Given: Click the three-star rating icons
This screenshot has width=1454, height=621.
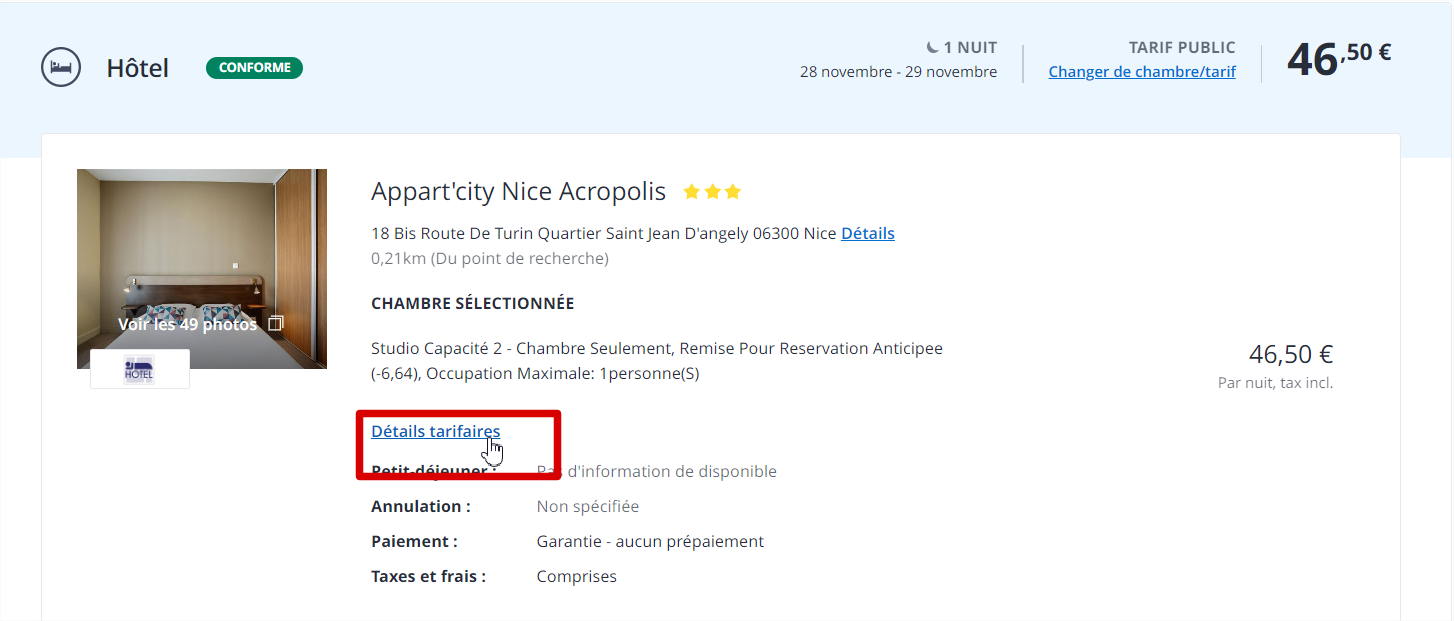Looking at the screenshot, I should pyautogui.click(x=712, y=191).
